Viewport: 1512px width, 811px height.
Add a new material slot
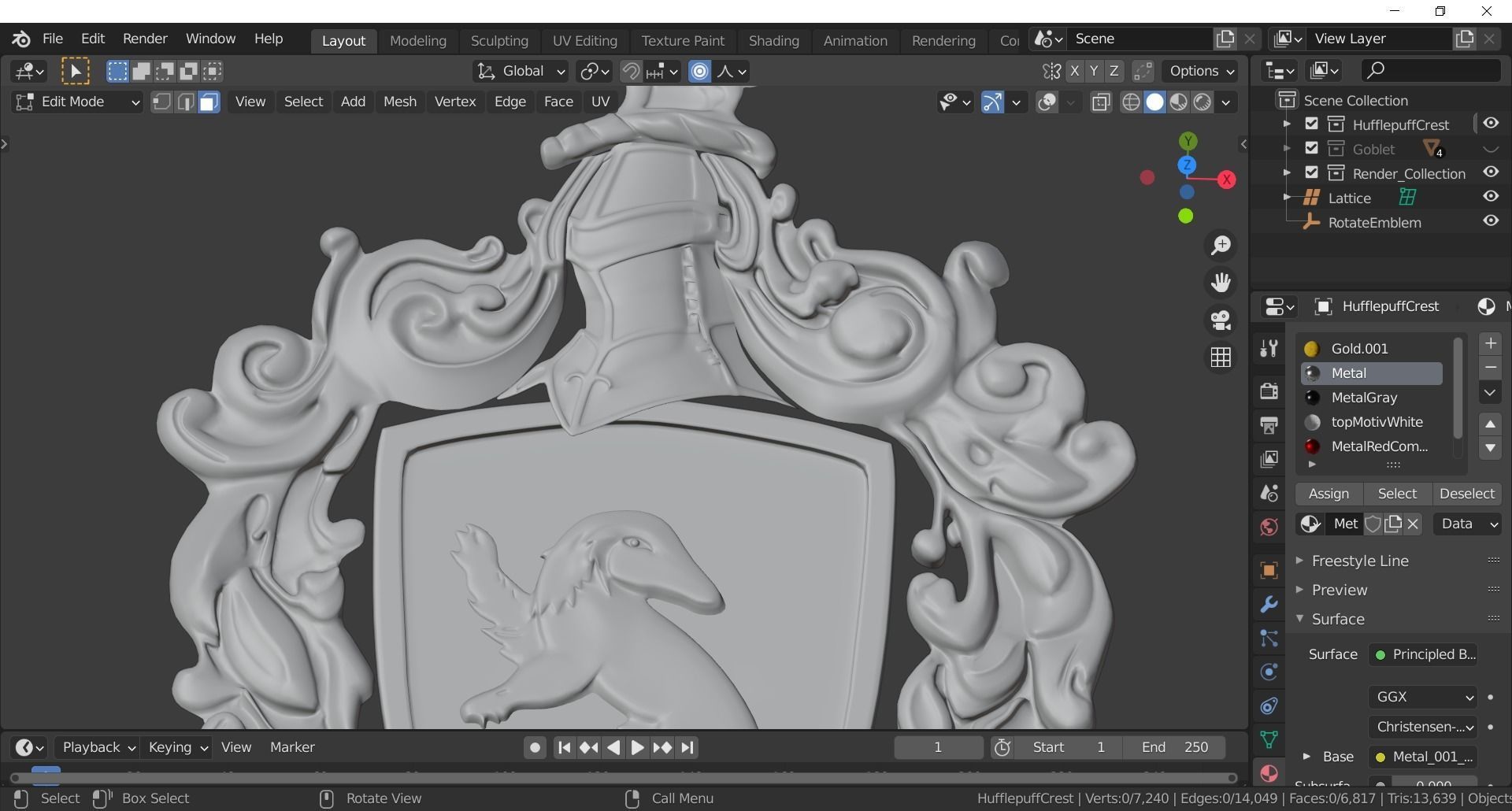click(1489, 343)
